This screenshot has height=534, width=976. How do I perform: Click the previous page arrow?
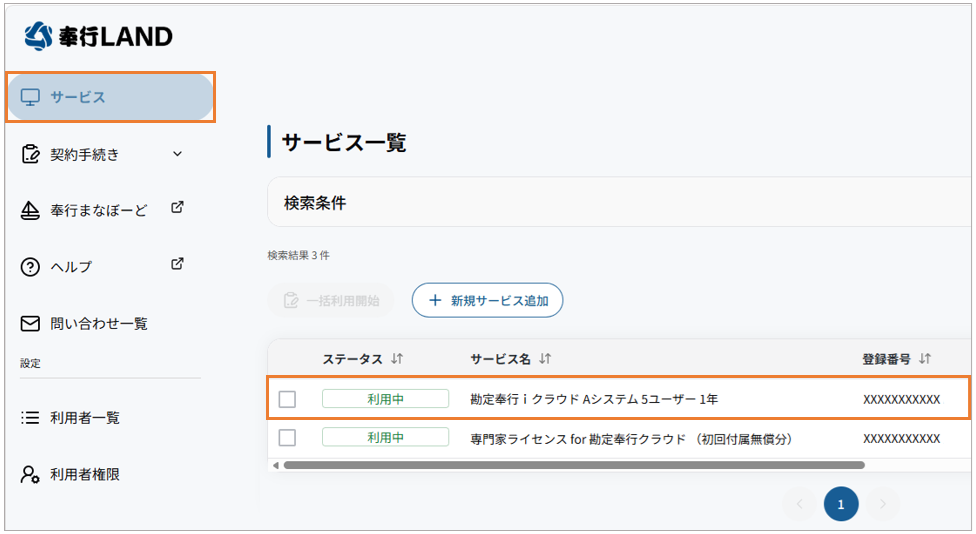800,504
